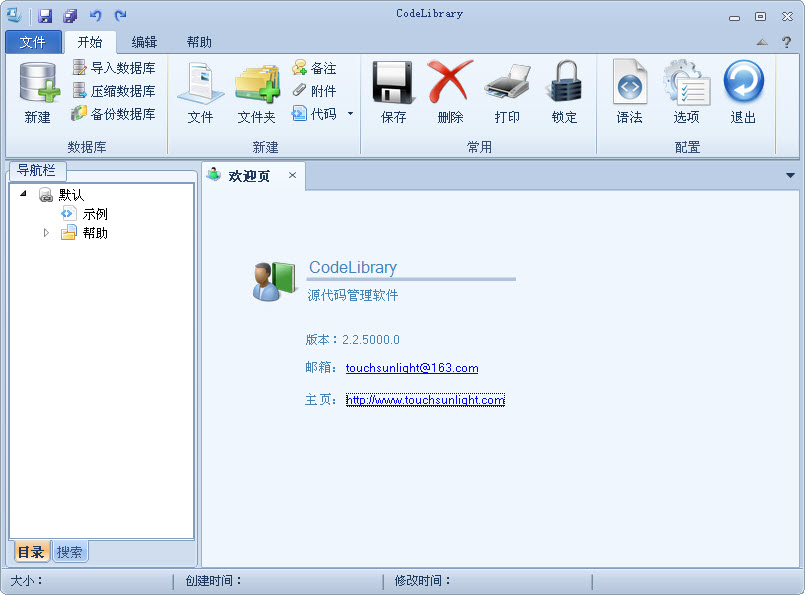Click the CodeLibrary heading on welcome page
The image size is (805, 595).
click(353, 267)
